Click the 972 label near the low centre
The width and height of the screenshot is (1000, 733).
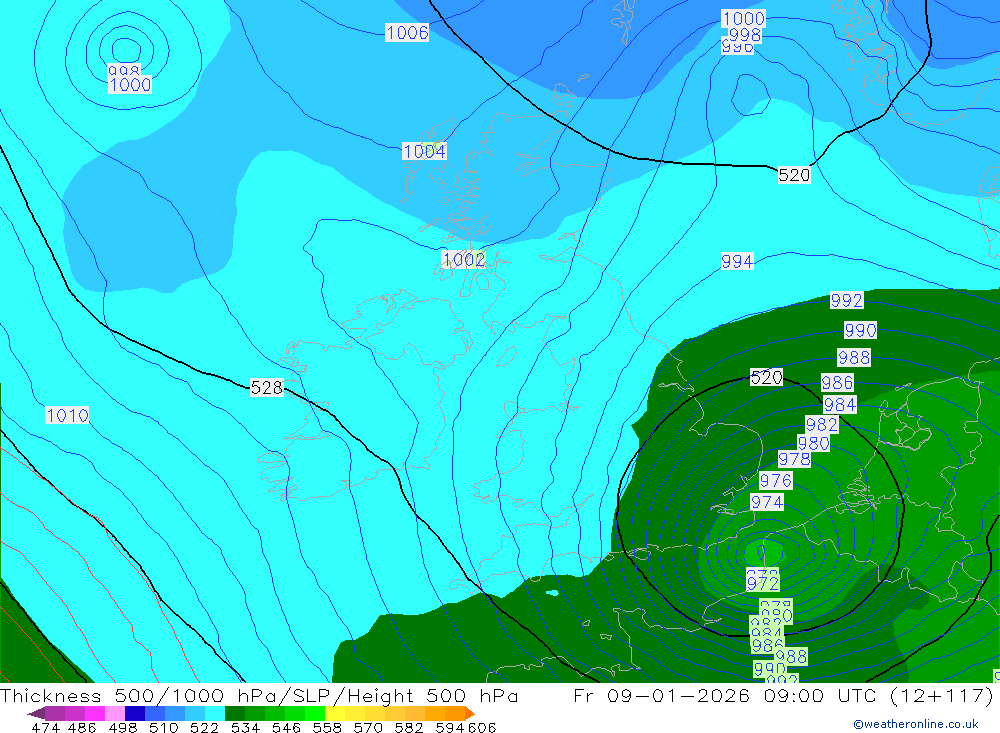763,582
